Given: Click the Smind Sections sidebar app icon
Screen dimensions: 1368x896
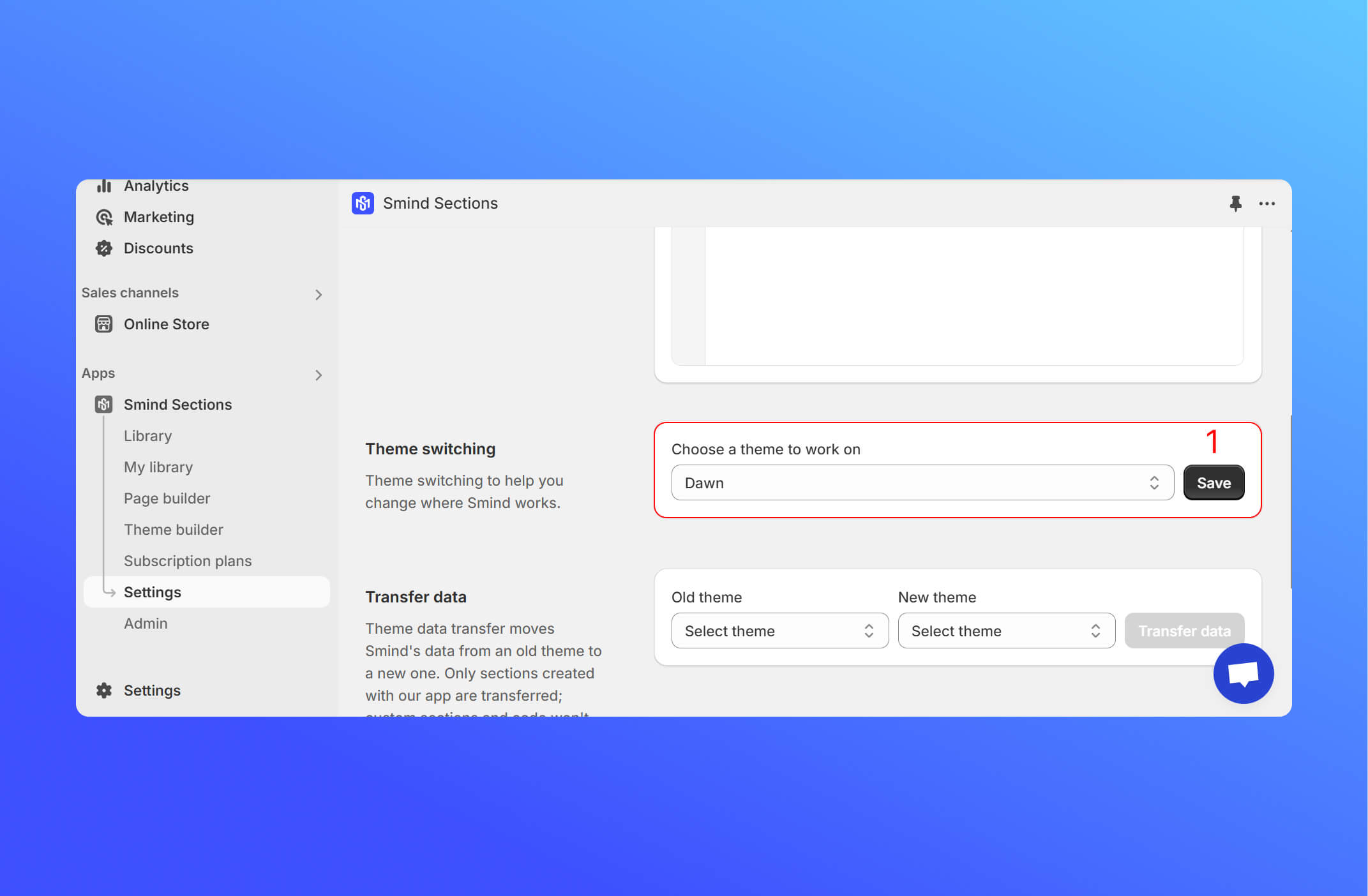Looking at the screenshot, I should point(104,405).
